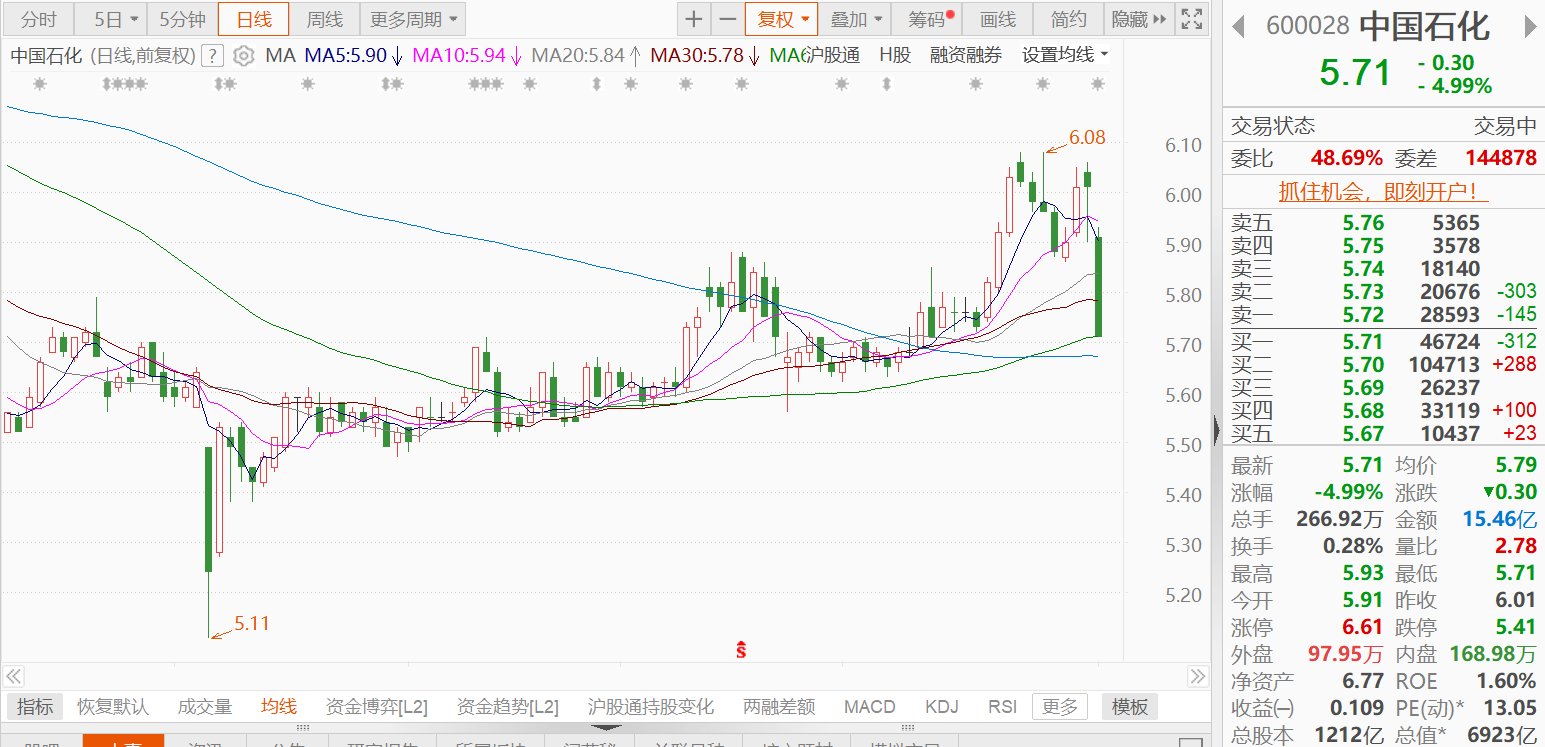The image size is (1545, 747).
Task: Click the zoom out minus icon
Action: [727, 19]
